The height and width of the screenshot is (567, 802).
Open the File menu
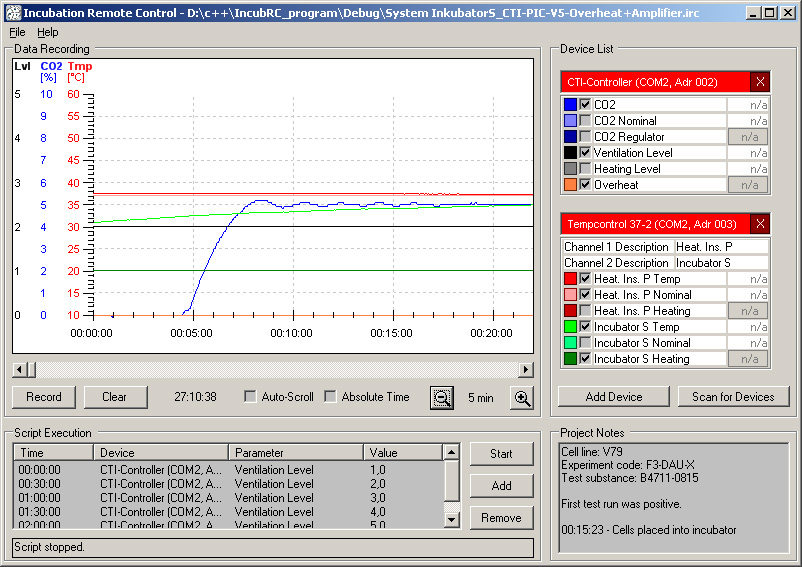pyautogui.click(x=17, y=32)
